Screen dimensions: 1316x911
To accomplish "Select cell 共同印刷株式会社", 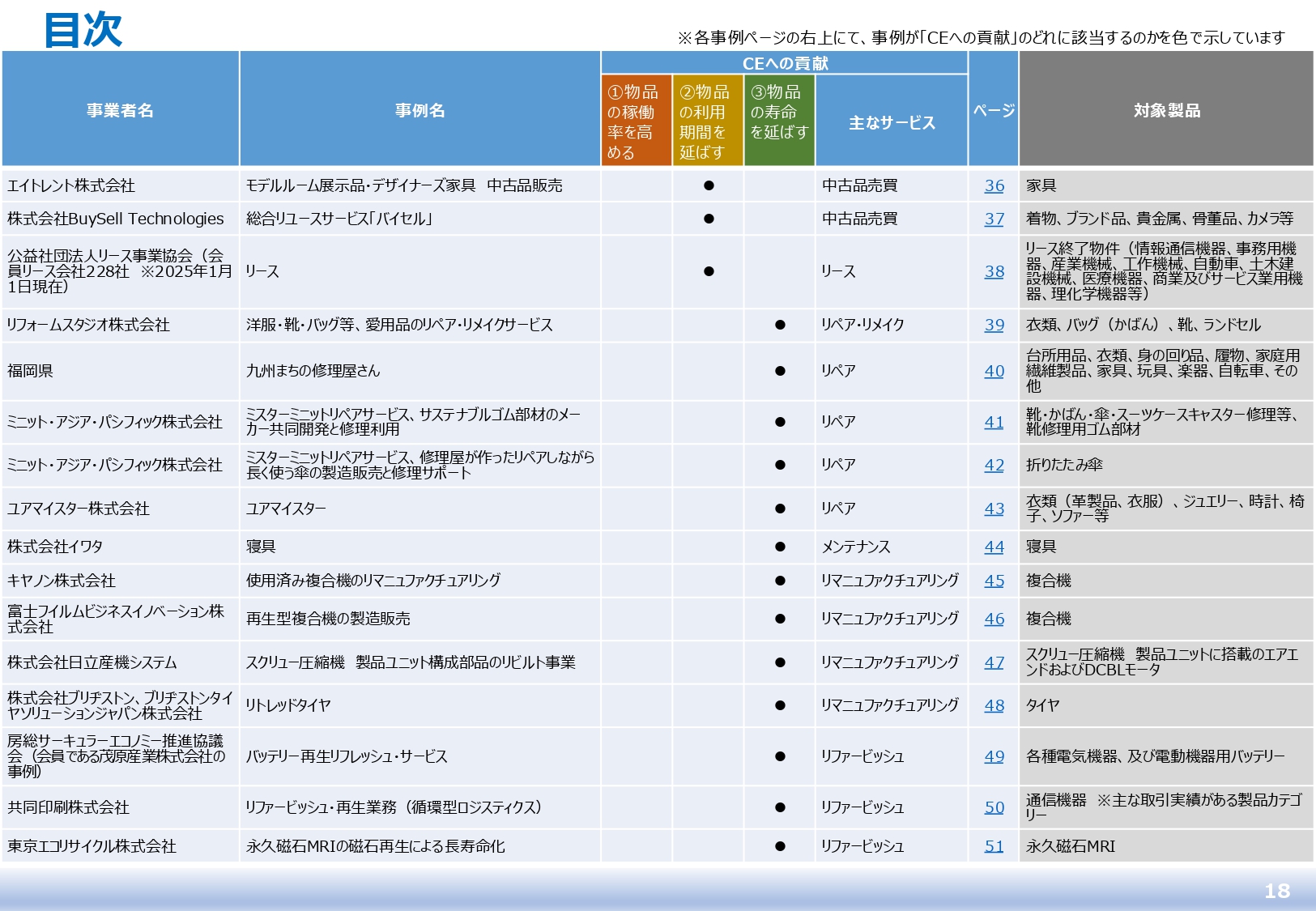I will [x=120, y=807].
